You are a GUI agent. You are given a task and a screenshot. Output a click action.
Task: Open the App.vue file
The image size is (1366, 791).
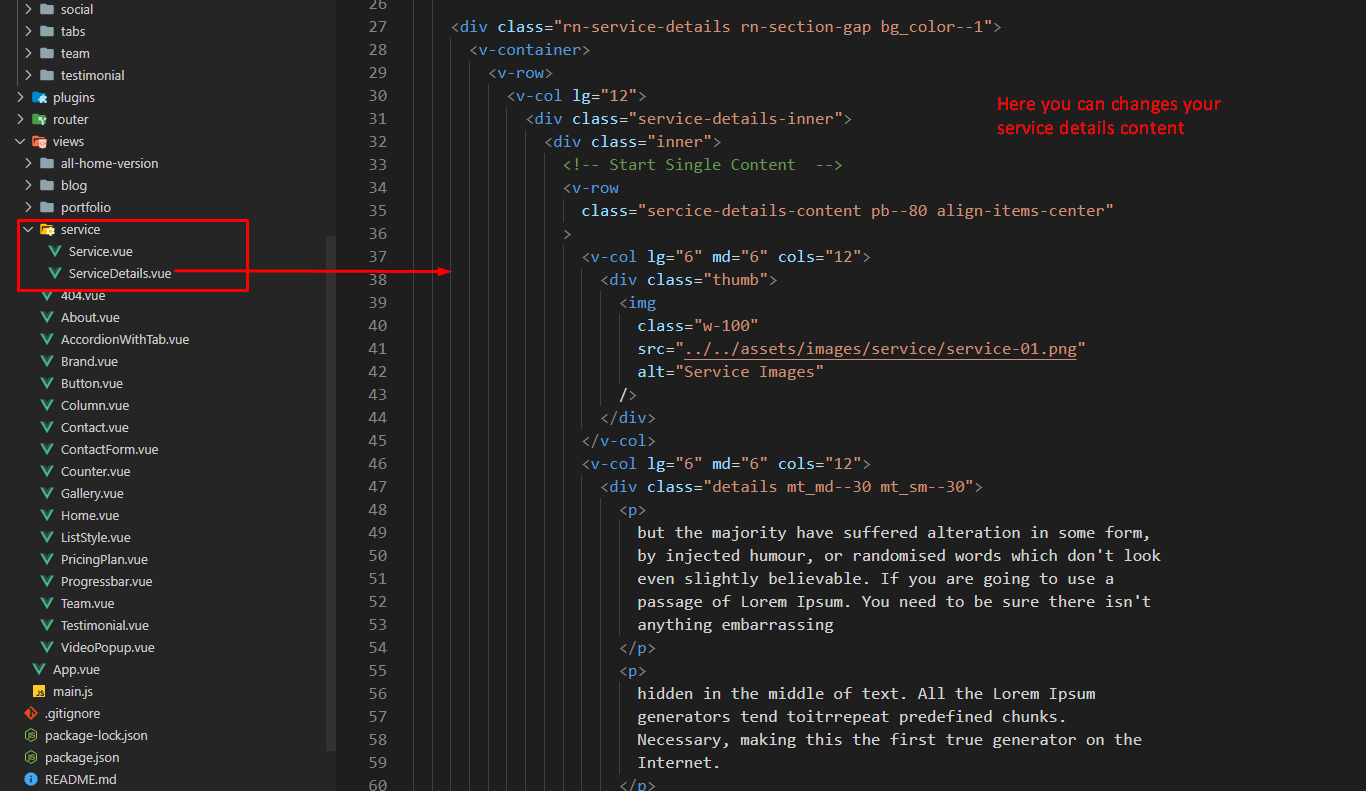(76, 670)
